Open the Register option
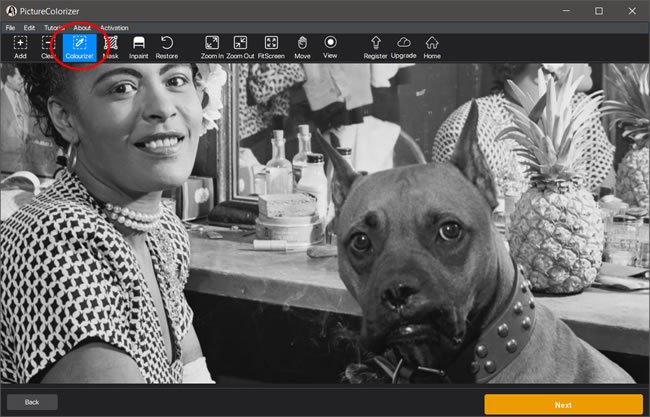 point(376,47)
